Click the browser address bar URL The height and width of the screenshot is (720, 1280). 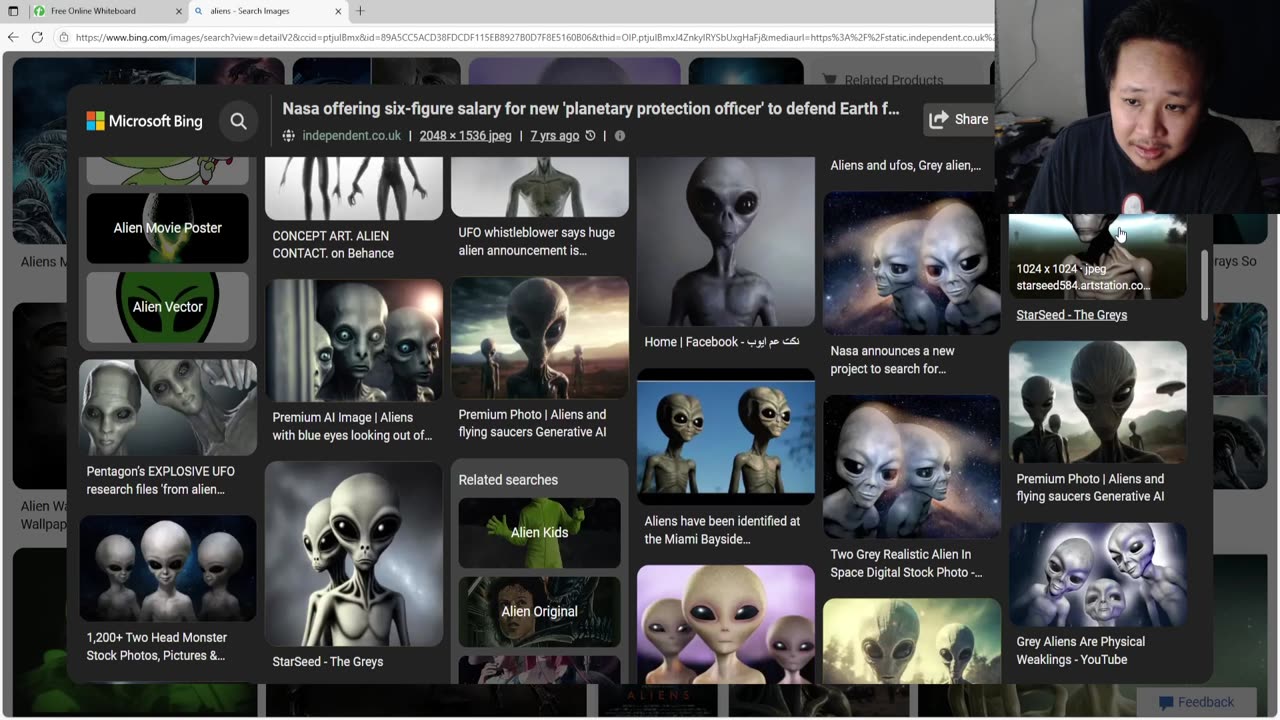(x=534, y=37)
